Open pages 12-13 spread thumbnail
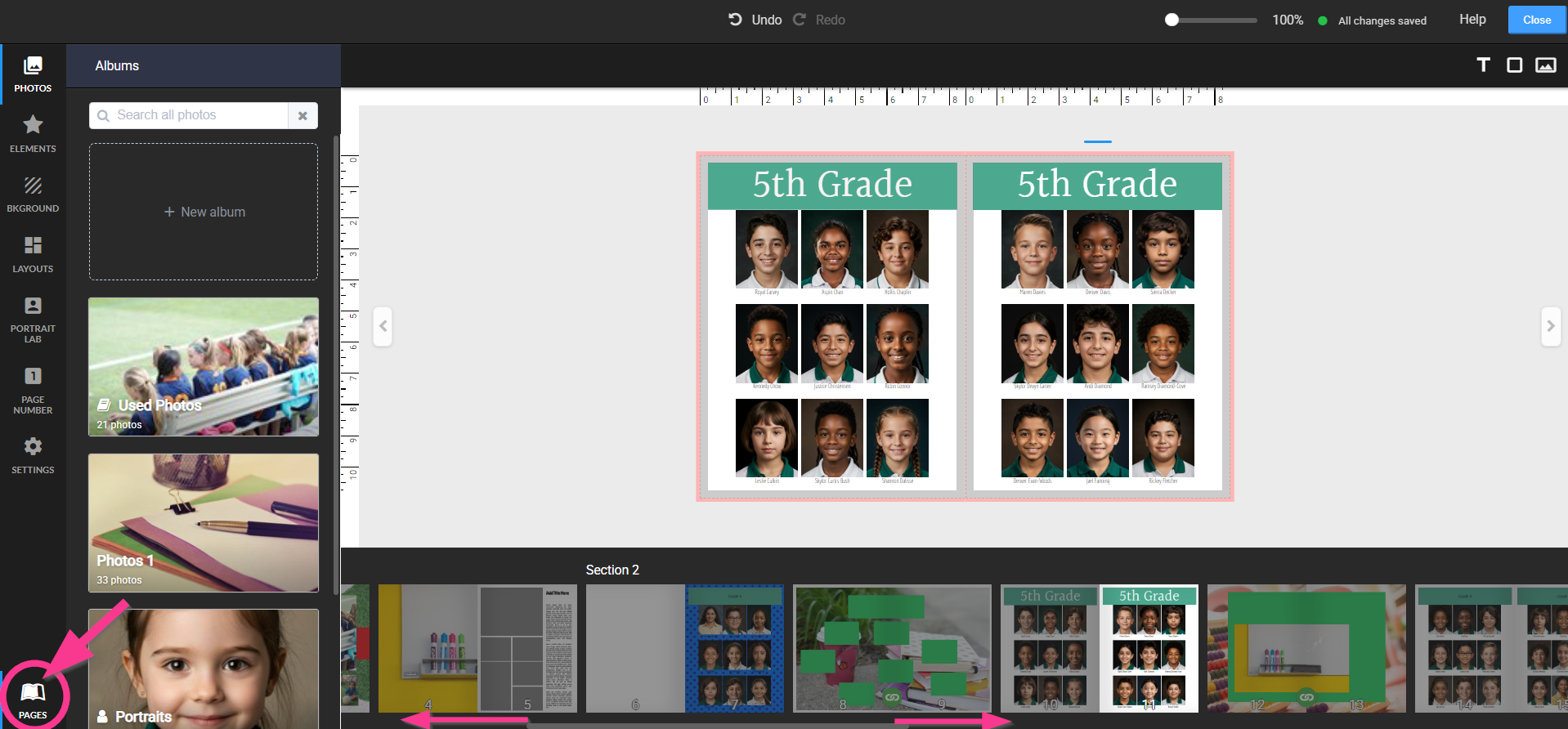Image resolution: width=1568 pixels, height=729 pixels. pyautogui.click(x=1306, y=648)
